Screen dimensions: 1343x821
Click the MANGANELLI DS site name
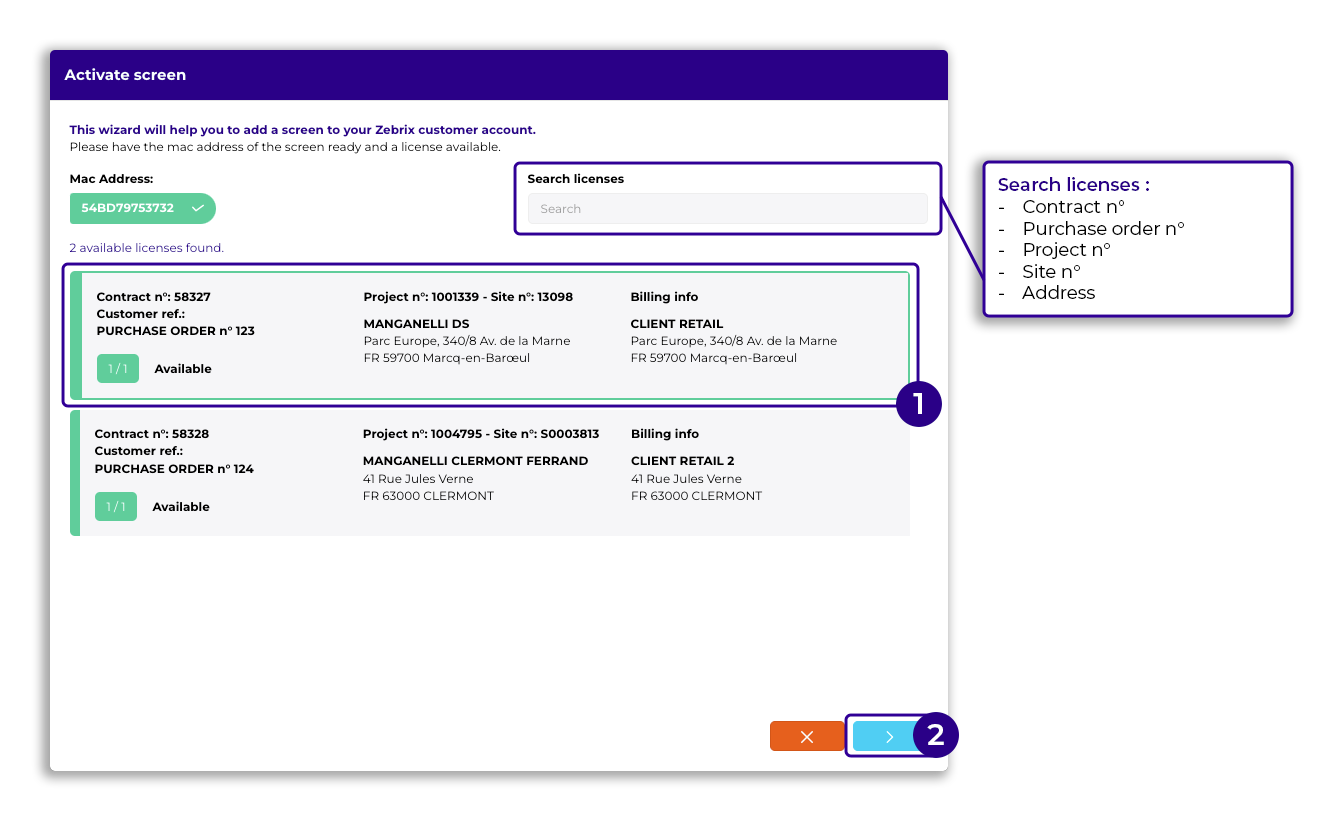pyautogui.click(x=416, y=324)
